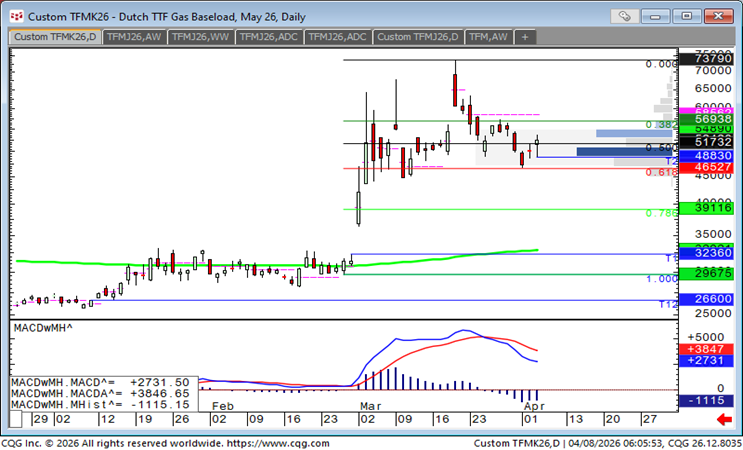Switch to the TFMJ26,AW tab
The height and width of the screenshot is (450, 743).
[133, 37]
